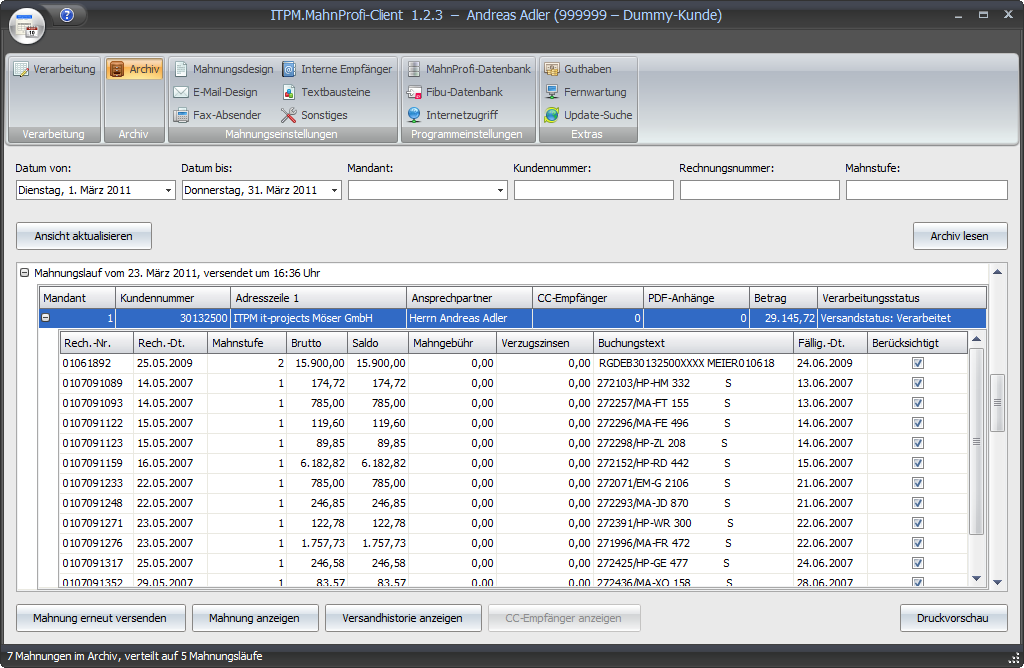
Task: Open the Datum von date dropdown
Action: (168, 191)
